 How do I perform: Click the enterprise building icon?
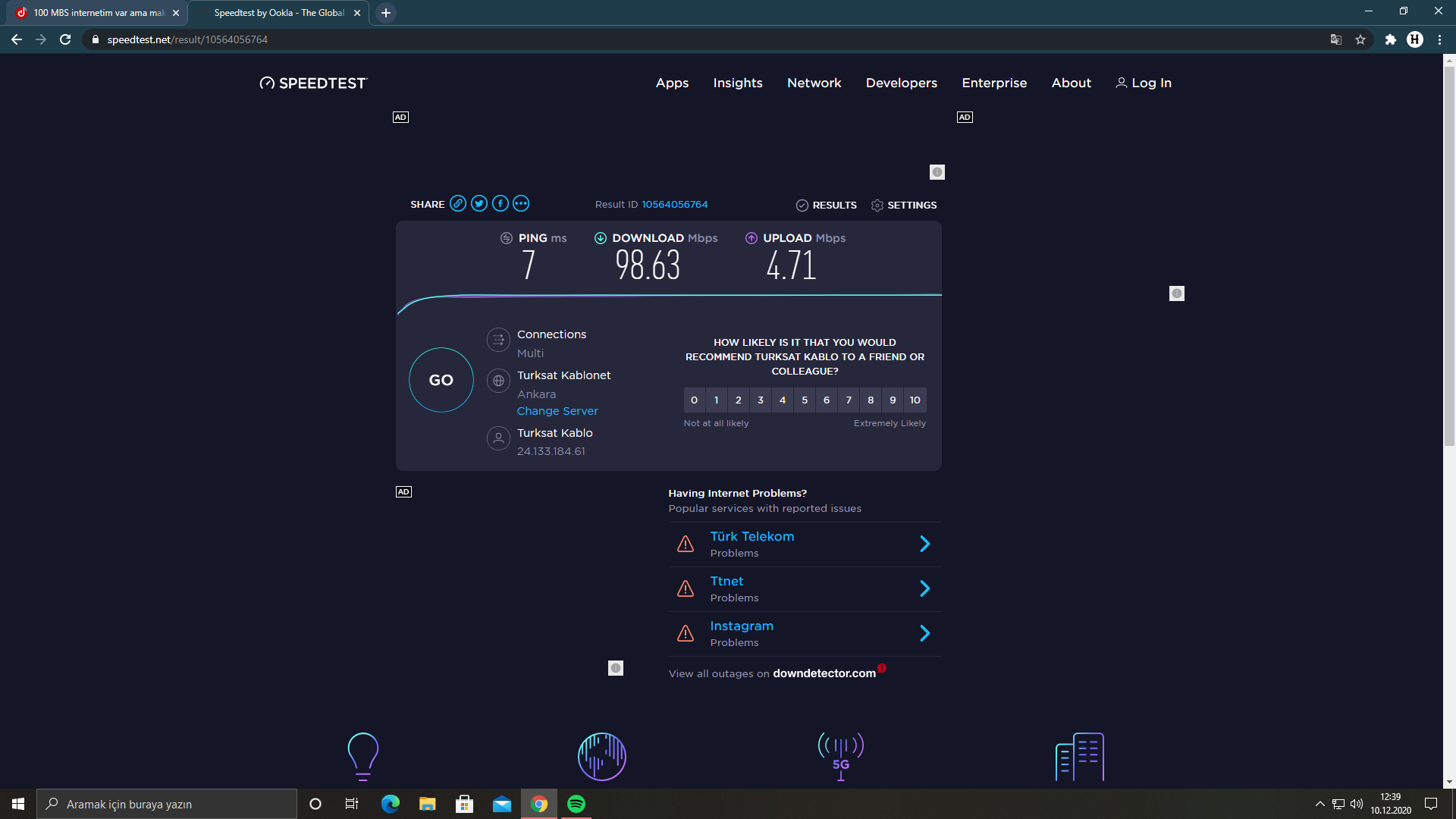pyautogui.click(x=1080, y=756)
